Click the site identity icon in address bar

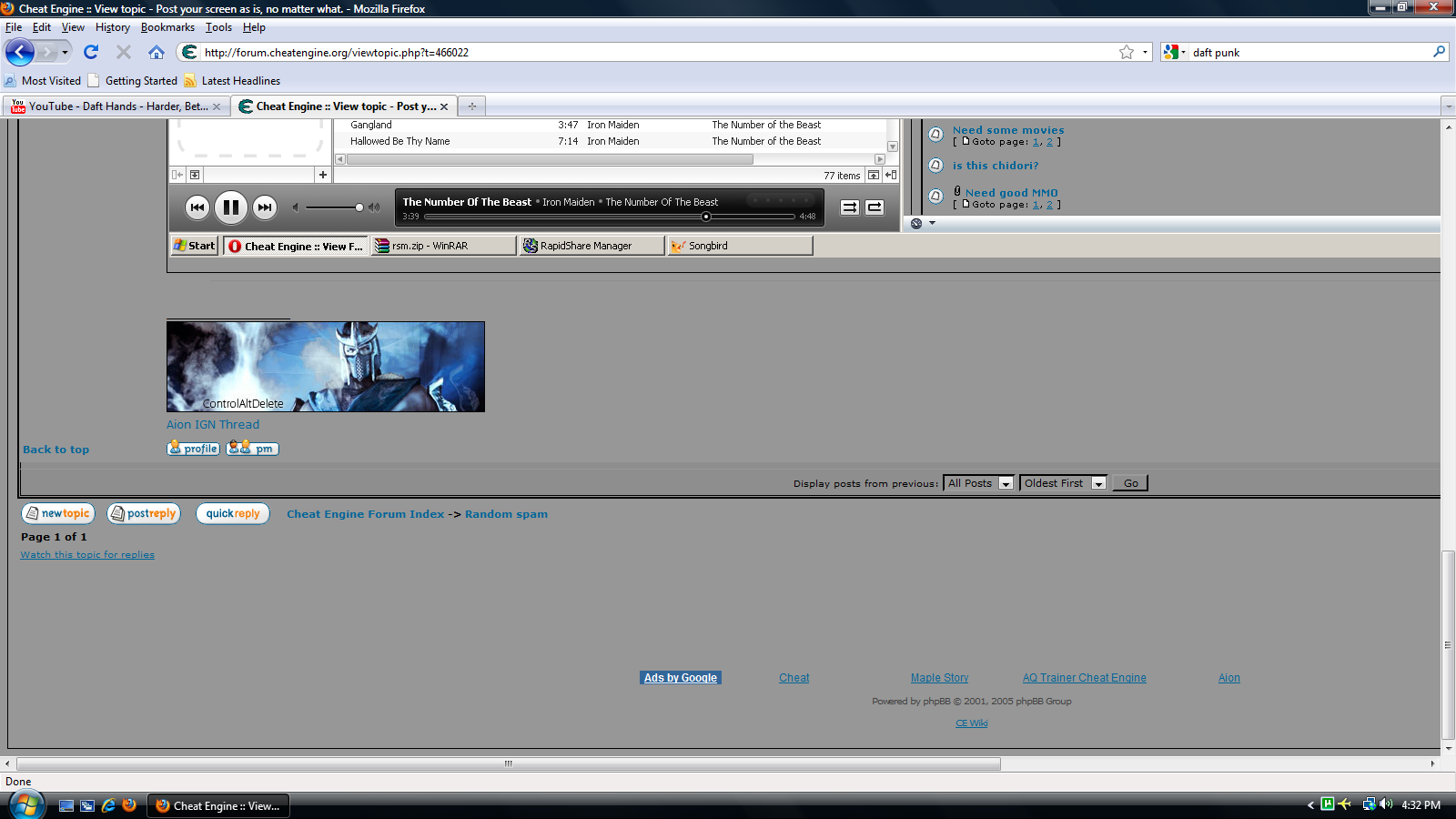tap(189, 52)
